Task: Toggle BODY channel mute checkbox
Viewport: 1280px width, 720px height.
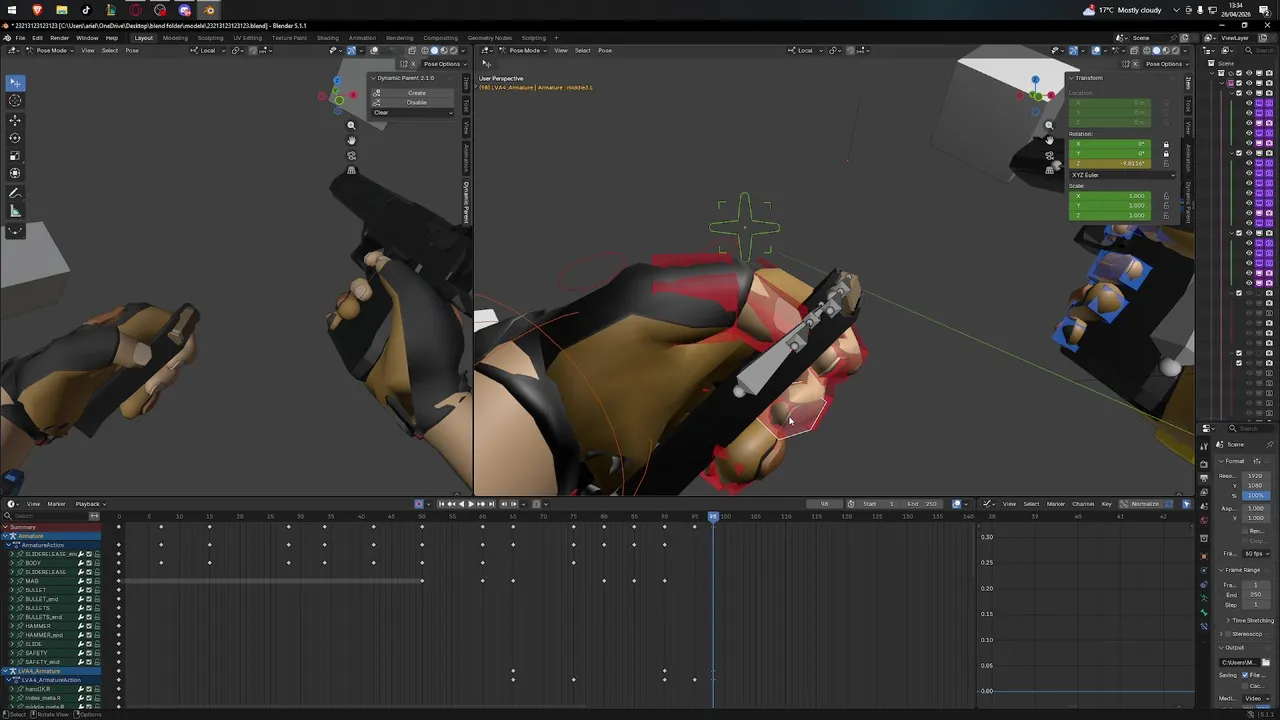Action: (89, 563)
